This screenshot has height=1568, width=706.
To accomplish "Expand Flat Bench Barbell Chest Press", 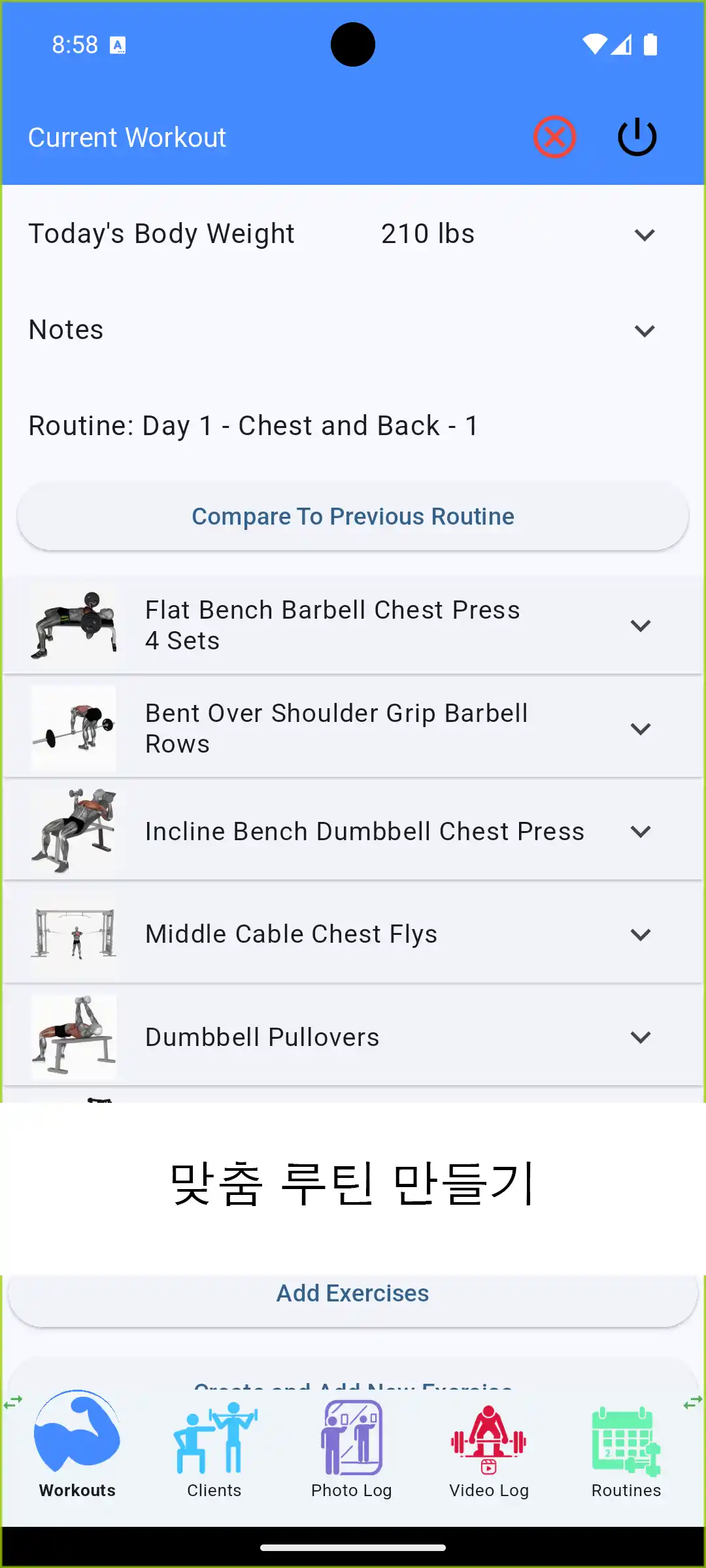I will (641, 625).
